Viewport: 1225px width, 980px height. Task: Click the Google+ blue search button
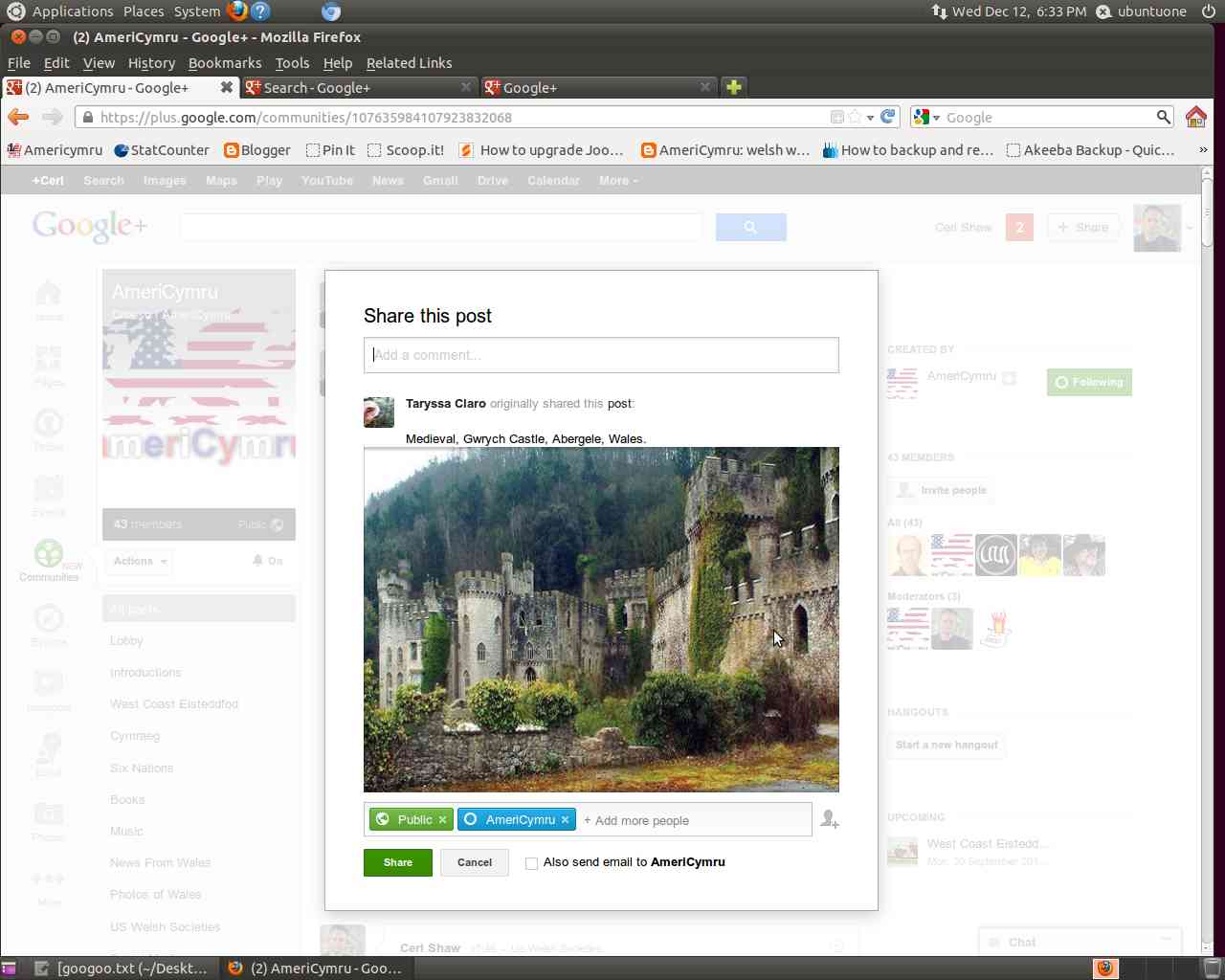click(x=750, y=228)
